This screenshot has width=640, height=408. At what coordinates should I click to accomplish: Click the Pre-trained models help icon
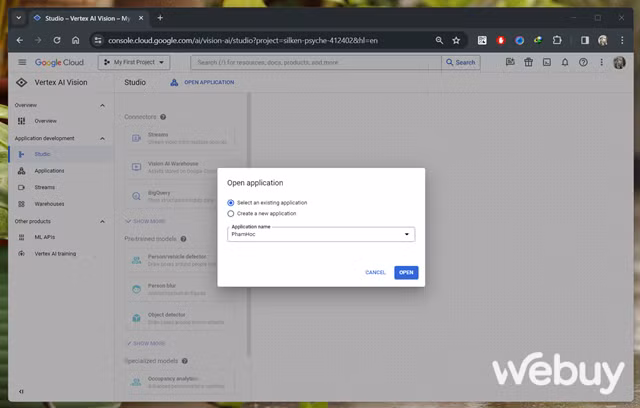pos(184,239)
